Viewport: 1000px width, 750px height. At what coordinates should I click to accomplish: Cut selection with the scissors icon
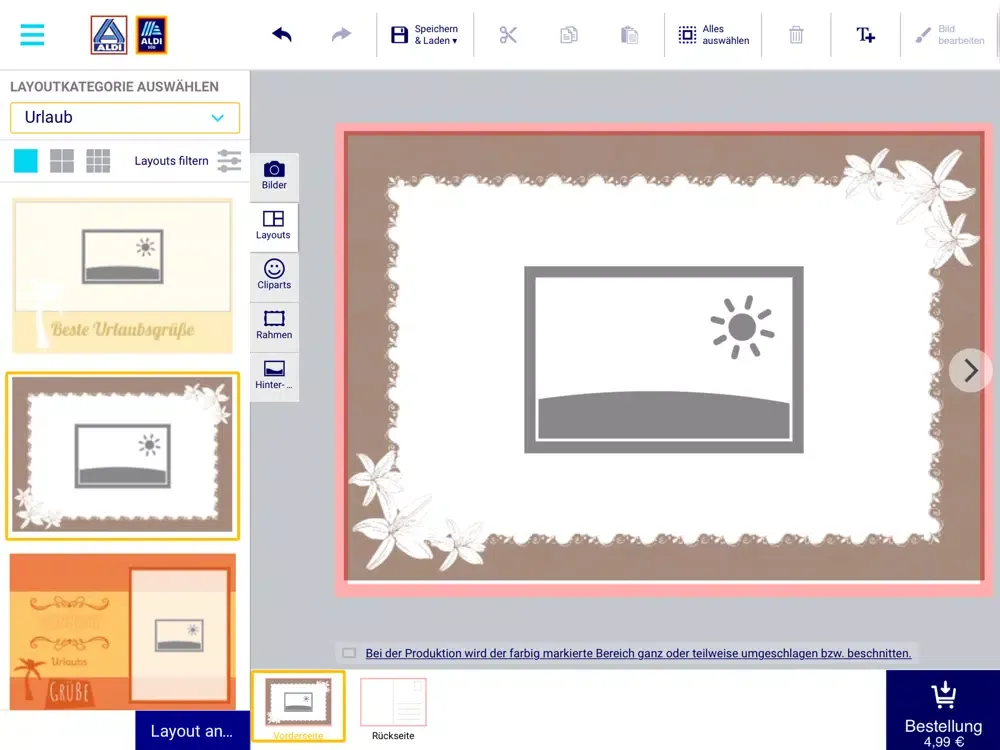click(508, 34)
